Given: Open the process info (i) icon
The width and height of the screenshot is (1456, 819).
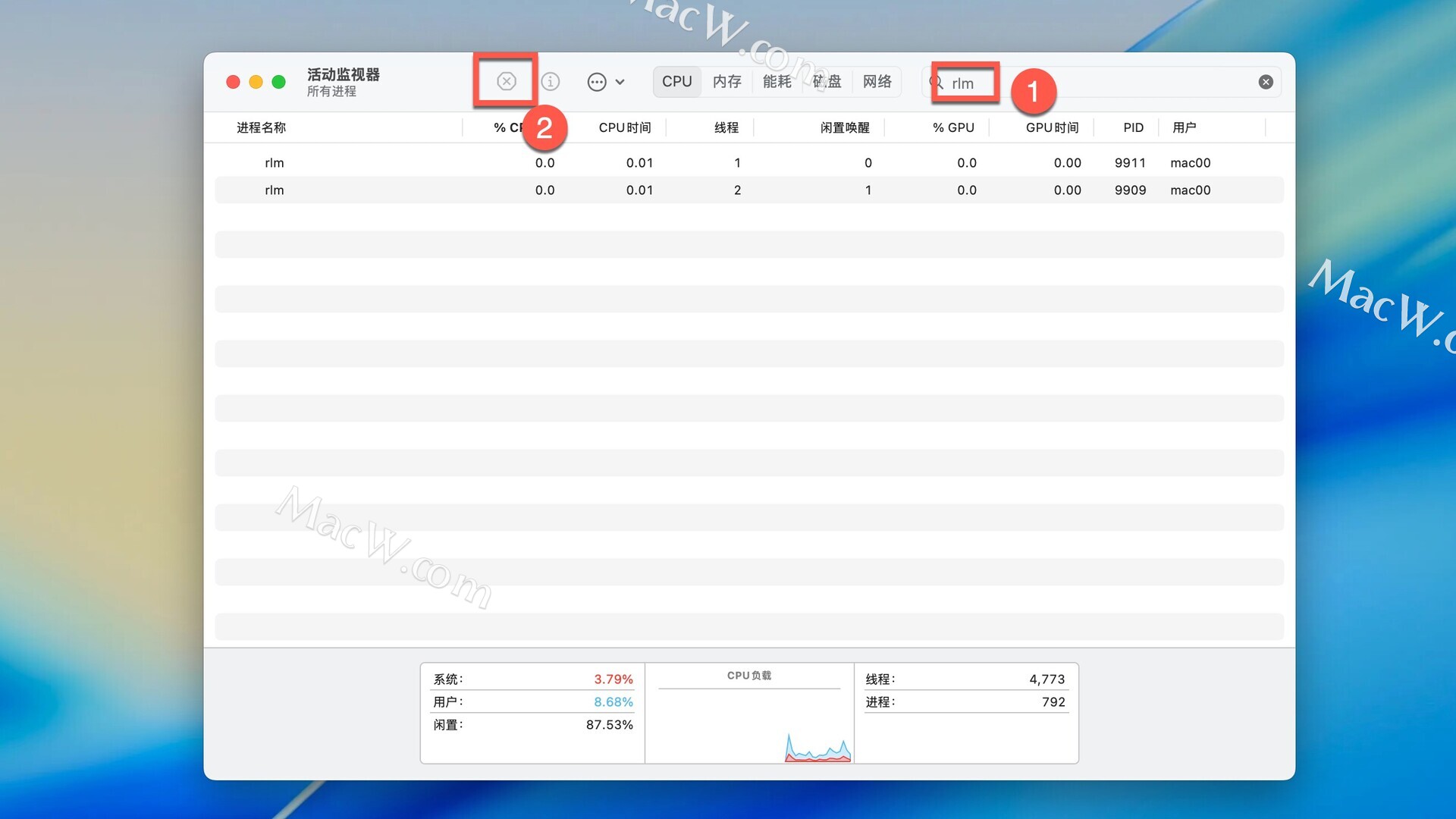Looking at the screenshot, I should point(551,81).
